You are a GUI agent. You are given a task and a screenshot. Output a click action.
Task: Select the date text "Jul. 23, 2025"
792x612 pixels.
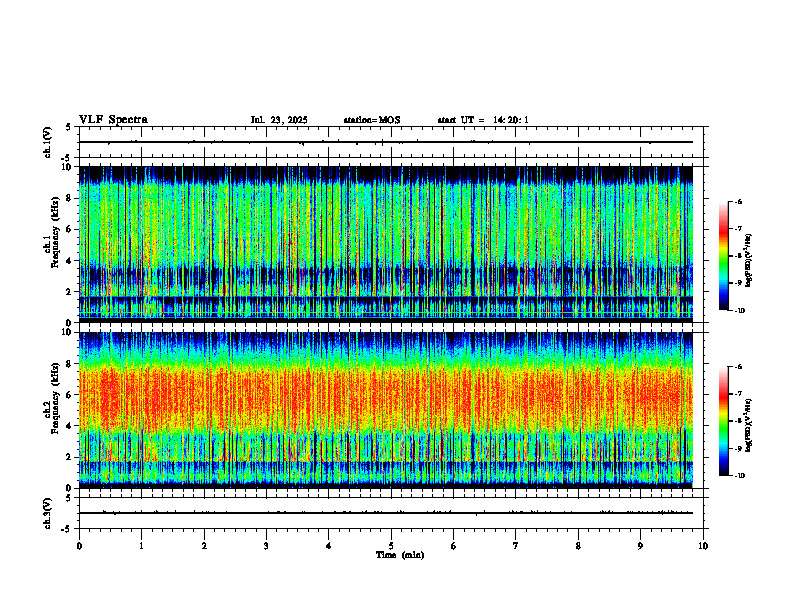(x=279, y=120)
